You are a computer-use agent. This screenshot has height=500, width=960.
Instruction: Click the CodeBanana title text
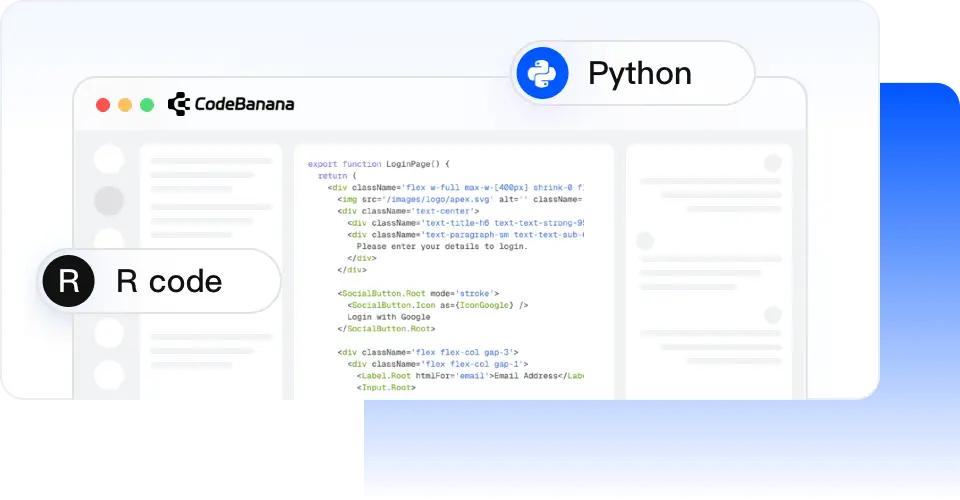[244, 104]
